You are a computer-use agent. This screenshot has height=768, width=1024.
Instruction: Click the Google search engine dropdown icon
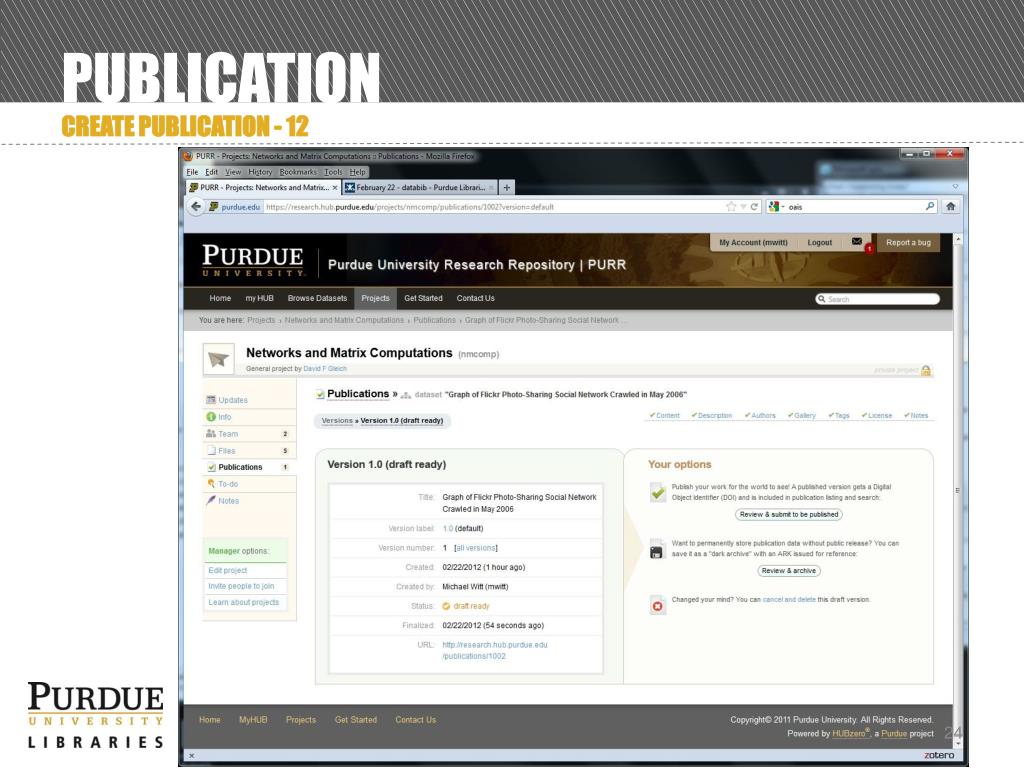point(775,206)
